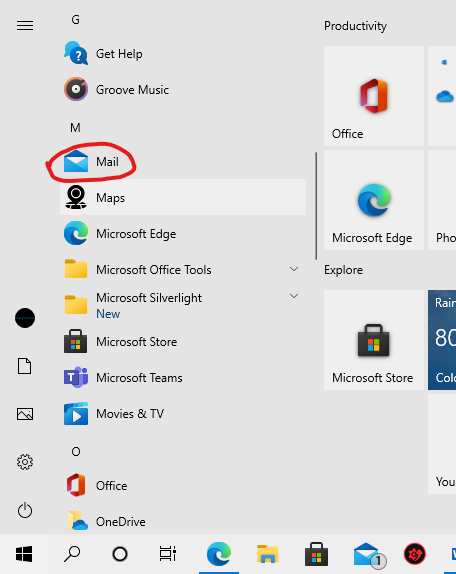This screenshot has width=456, height=574.
Task: Open Microsoft Edge in the app list
Action: coord(183,234)
